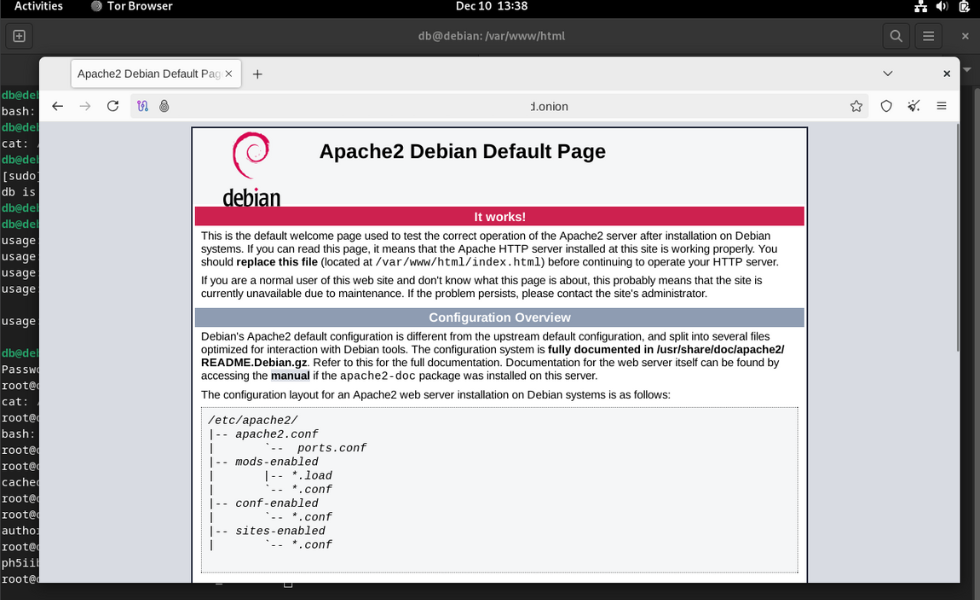Click the browser forward arrow
Screen dimensions: 980x600
click(x=85, y=106)
